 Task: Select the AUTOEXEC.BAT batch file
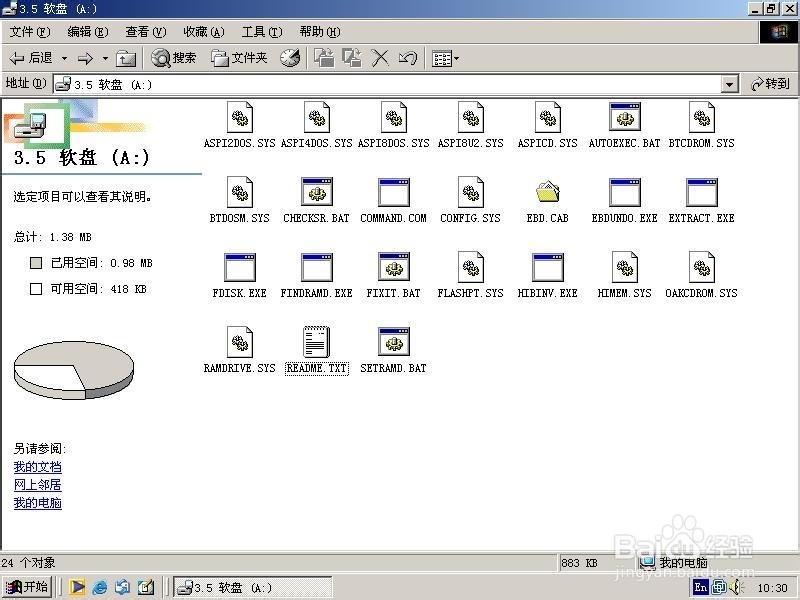click(x=624, y=117)
